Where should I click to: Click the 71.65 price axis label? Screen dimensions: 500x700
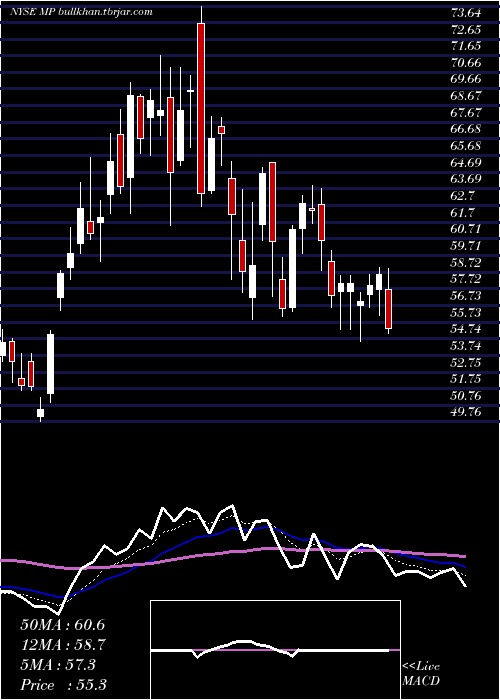tap(466, 46)
